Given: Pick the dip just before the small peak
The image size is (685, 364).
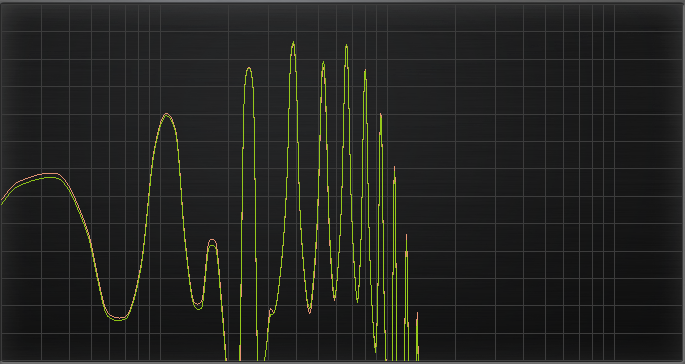Looking at the screenshot, I should pos(198,306).
